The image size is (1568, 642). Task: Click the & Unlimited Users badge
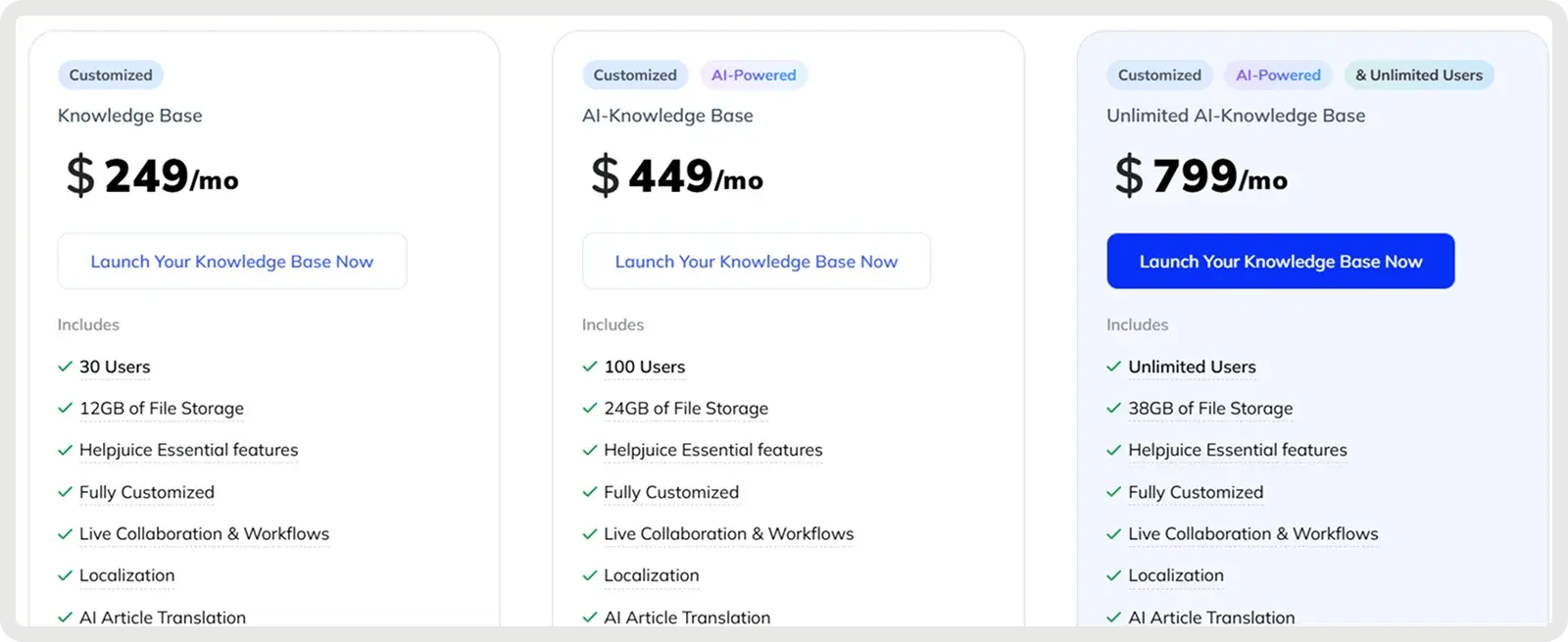(1418, 75)
